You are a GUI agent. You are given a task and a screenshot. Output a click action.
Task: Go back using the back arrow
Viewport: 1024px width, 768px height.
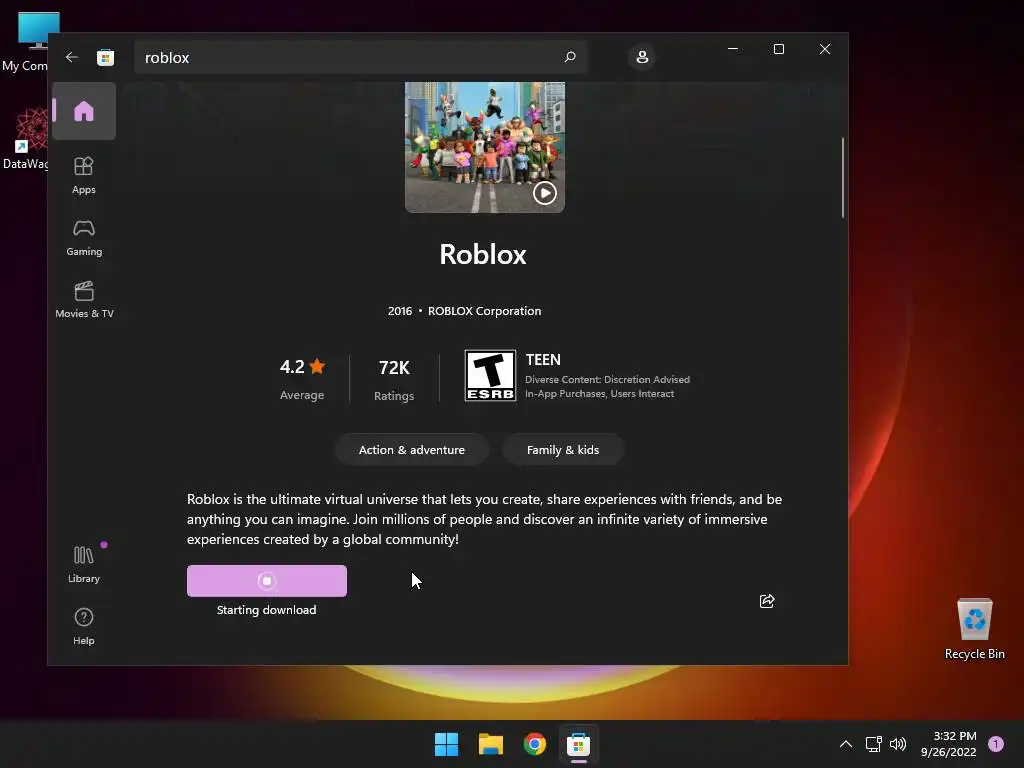coord(72,57)
